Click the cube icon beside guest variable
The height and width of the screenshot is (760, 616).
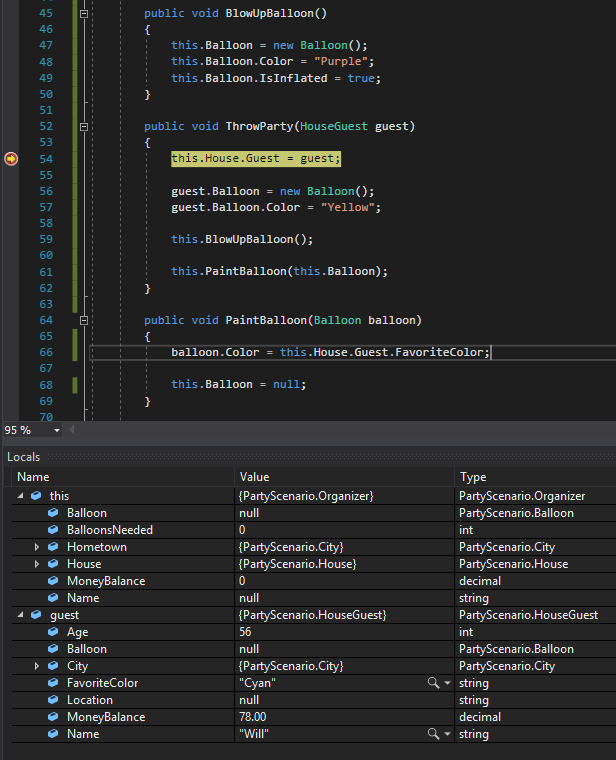[37, 615]
